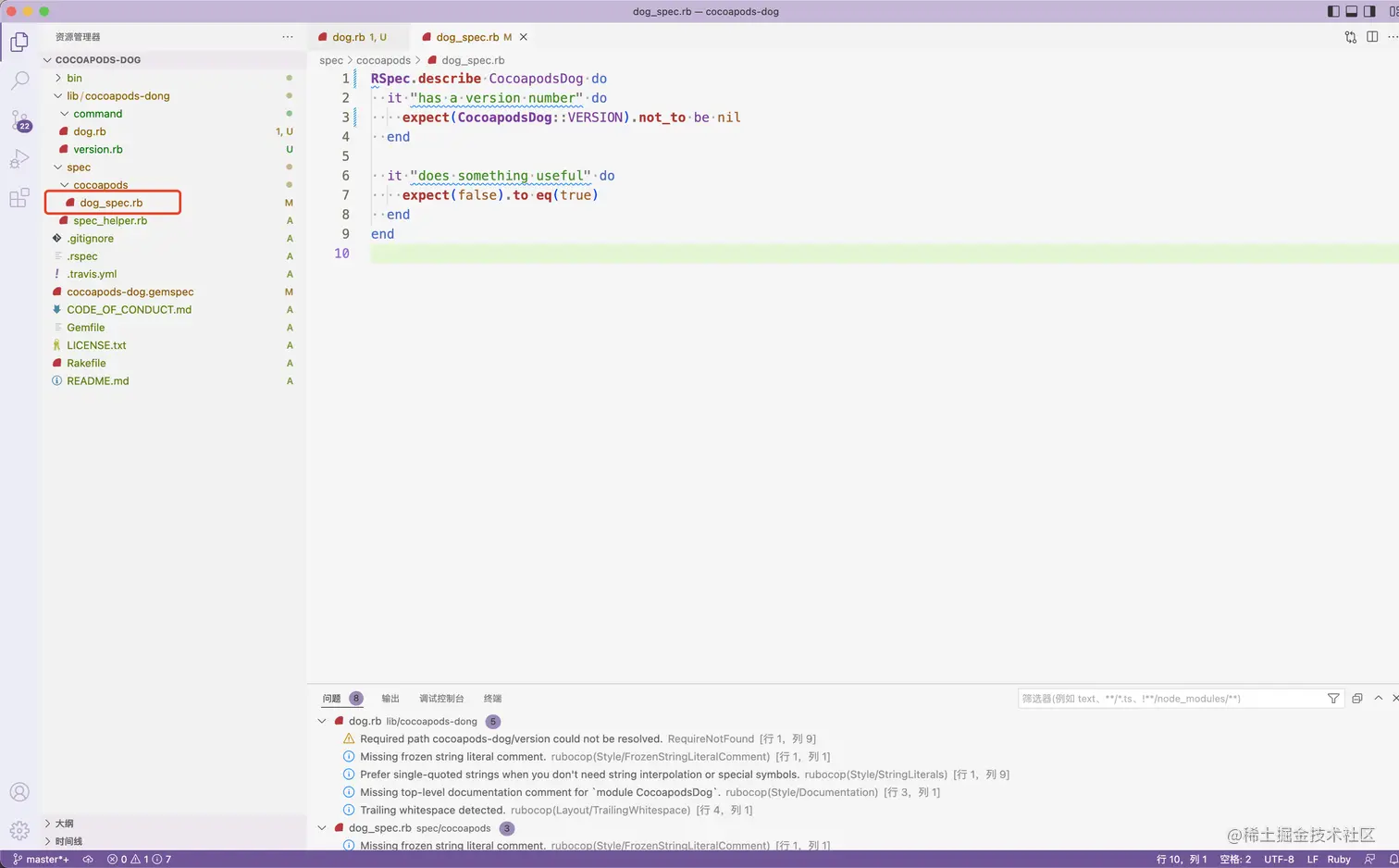The height and width of the screenshot is (868, 1399).
Task: Open cocoapods-dog.gemspec file
Action: click(x=130, y=292)
